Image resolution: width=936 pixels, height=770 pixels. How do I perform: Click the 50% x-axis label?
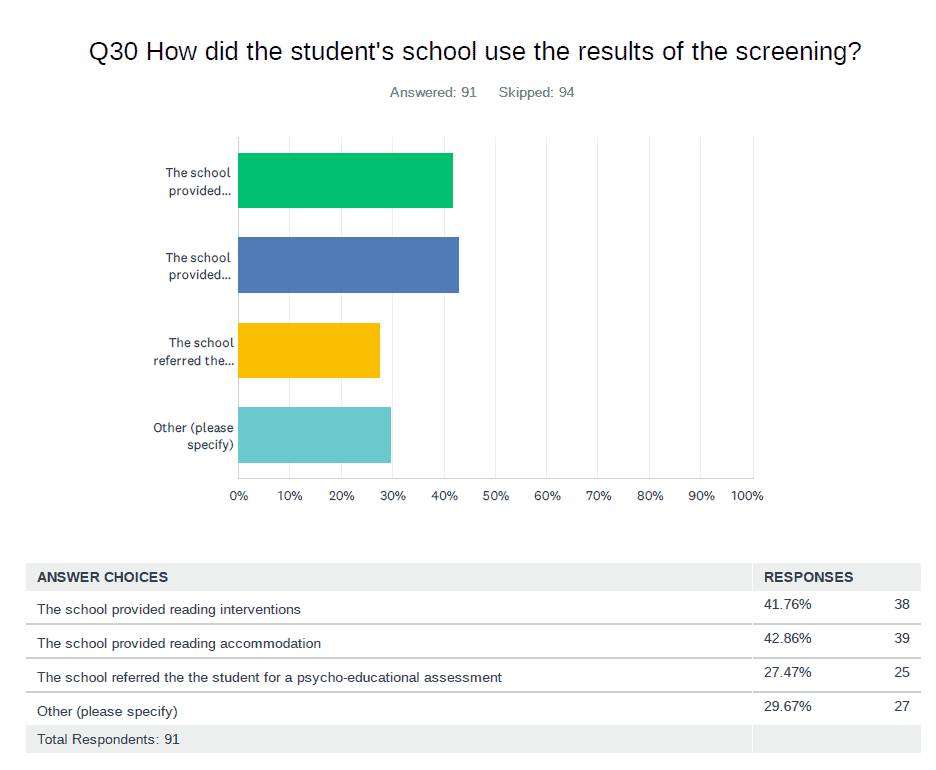496,496
